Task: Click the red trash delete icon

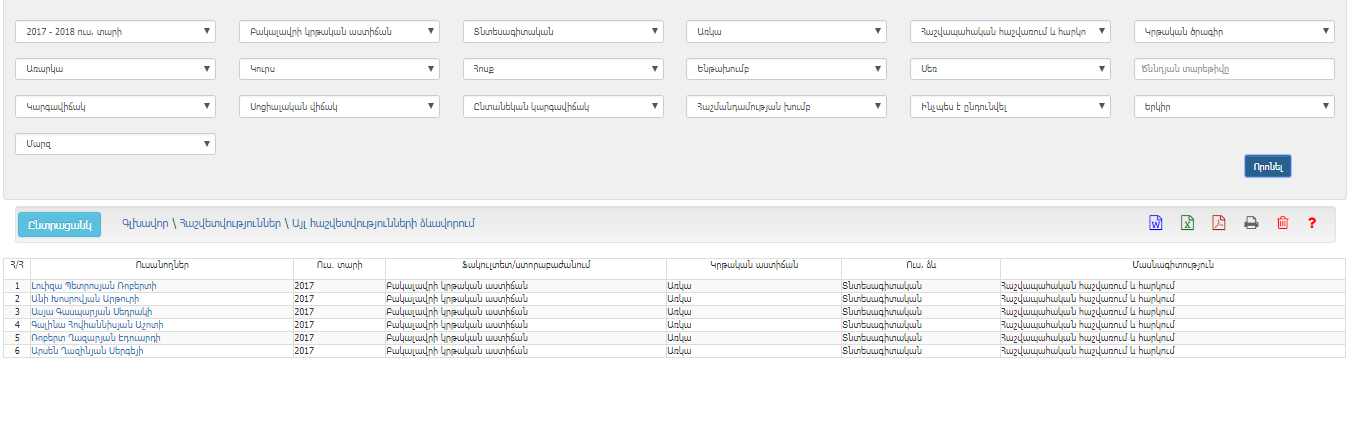Action: (x=1282, y=223)
